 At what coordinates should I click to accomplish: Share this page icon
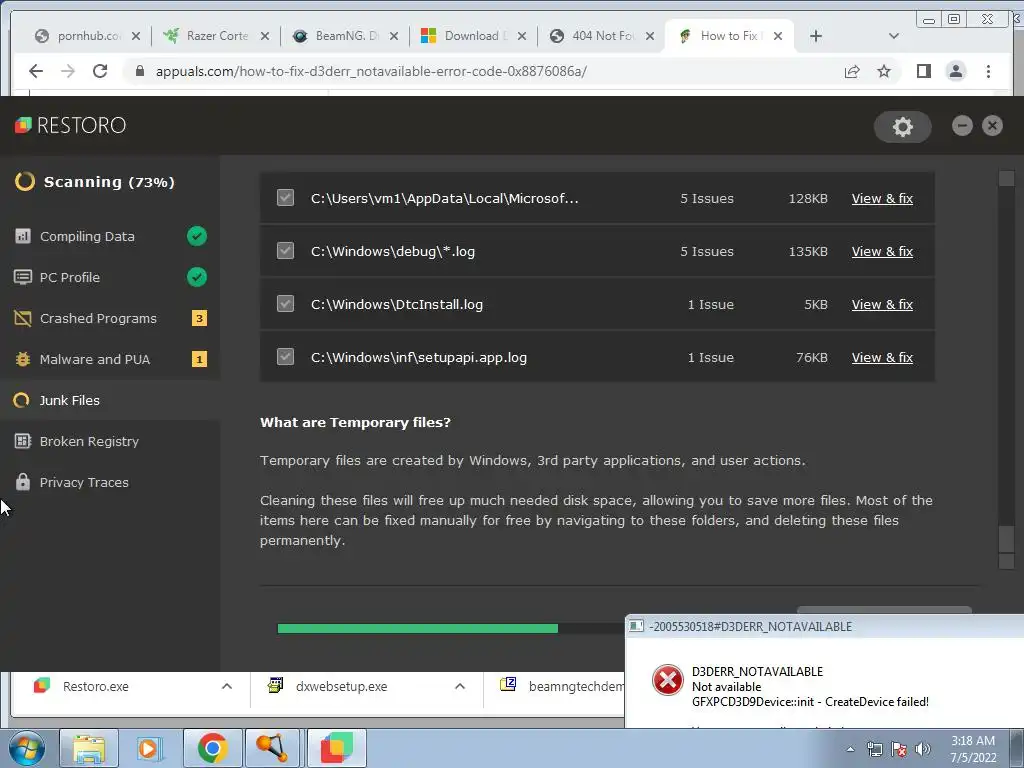(852, 71)
